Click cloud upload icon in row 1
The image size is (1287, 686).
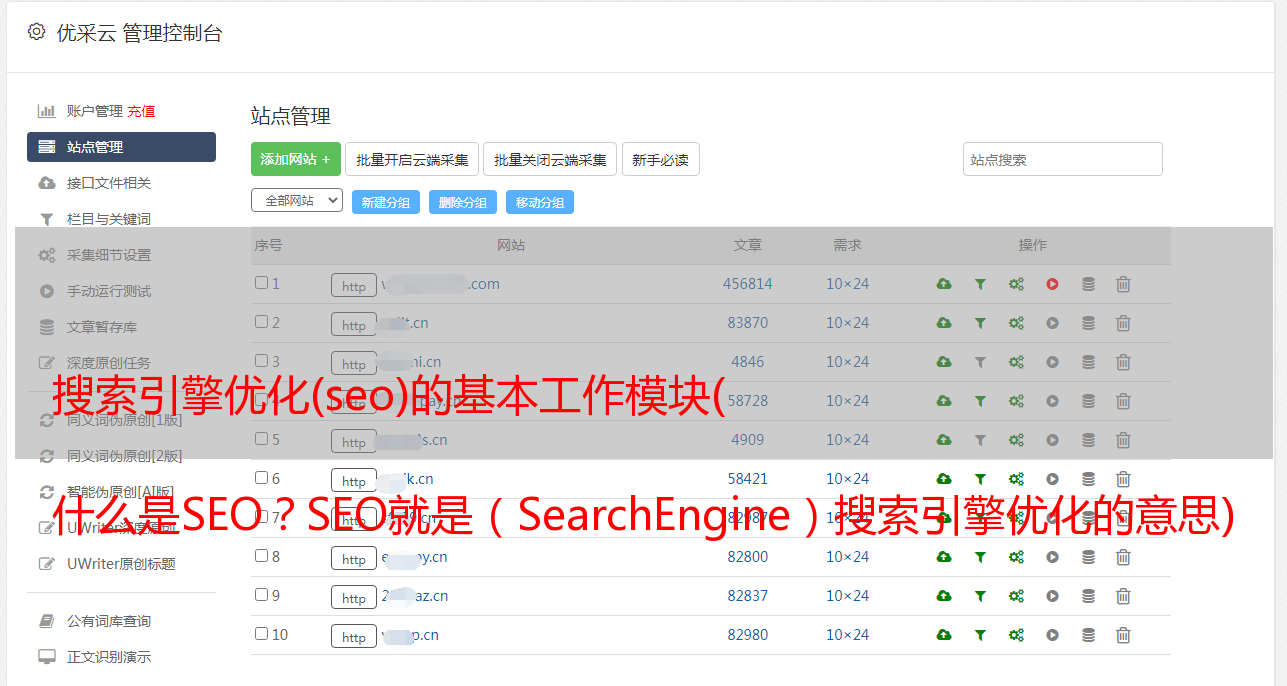(944, 284)
